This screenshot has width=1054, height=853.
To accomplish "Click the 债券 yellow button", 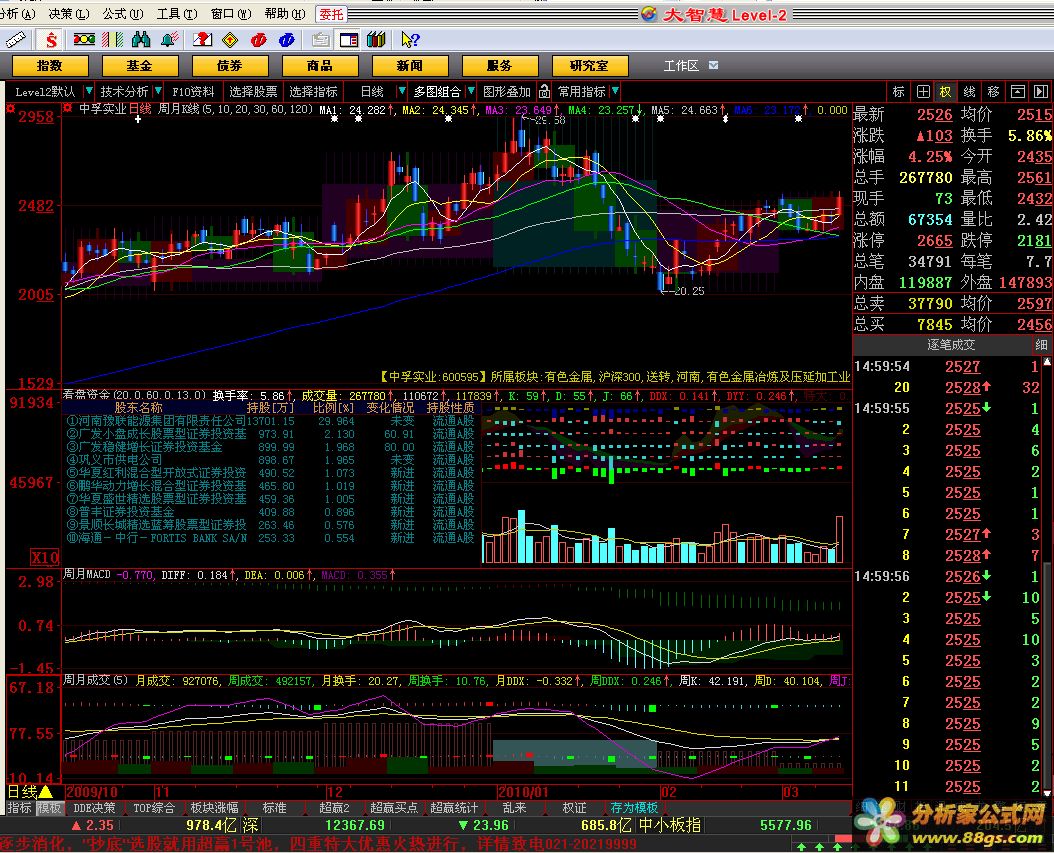I will point(230,66).
